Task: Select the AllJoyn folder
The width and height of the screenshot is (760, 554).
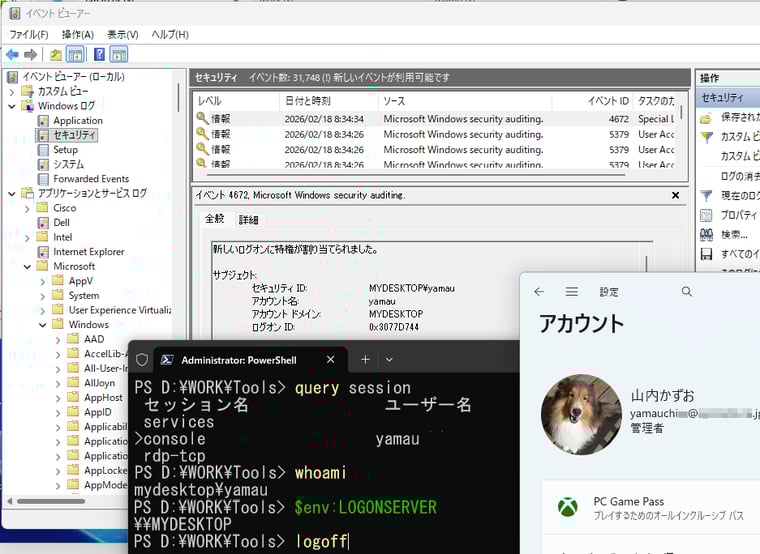Action: pyautogui.click(x=99, y=382)
